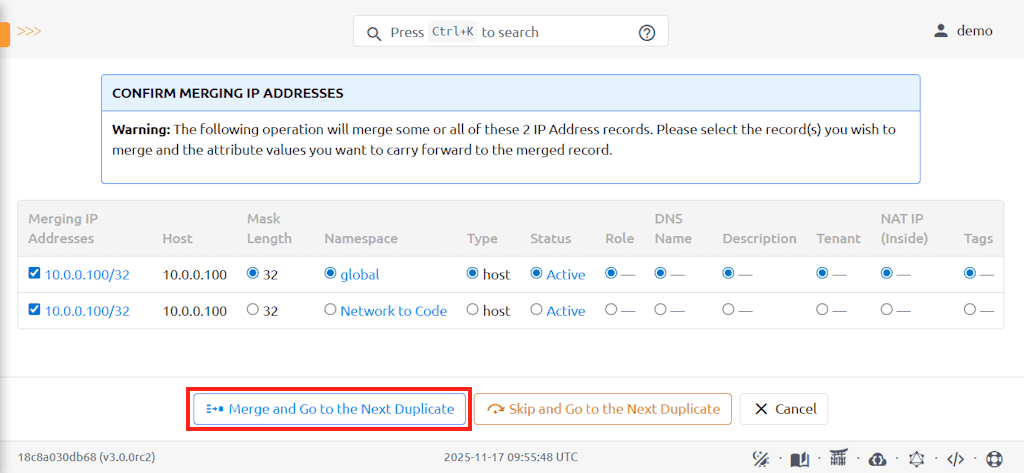Click Skip and Go to the Next Duplicate
Image resolution: width=1024 pixels, height=473 pixels.
coord(603,409)
